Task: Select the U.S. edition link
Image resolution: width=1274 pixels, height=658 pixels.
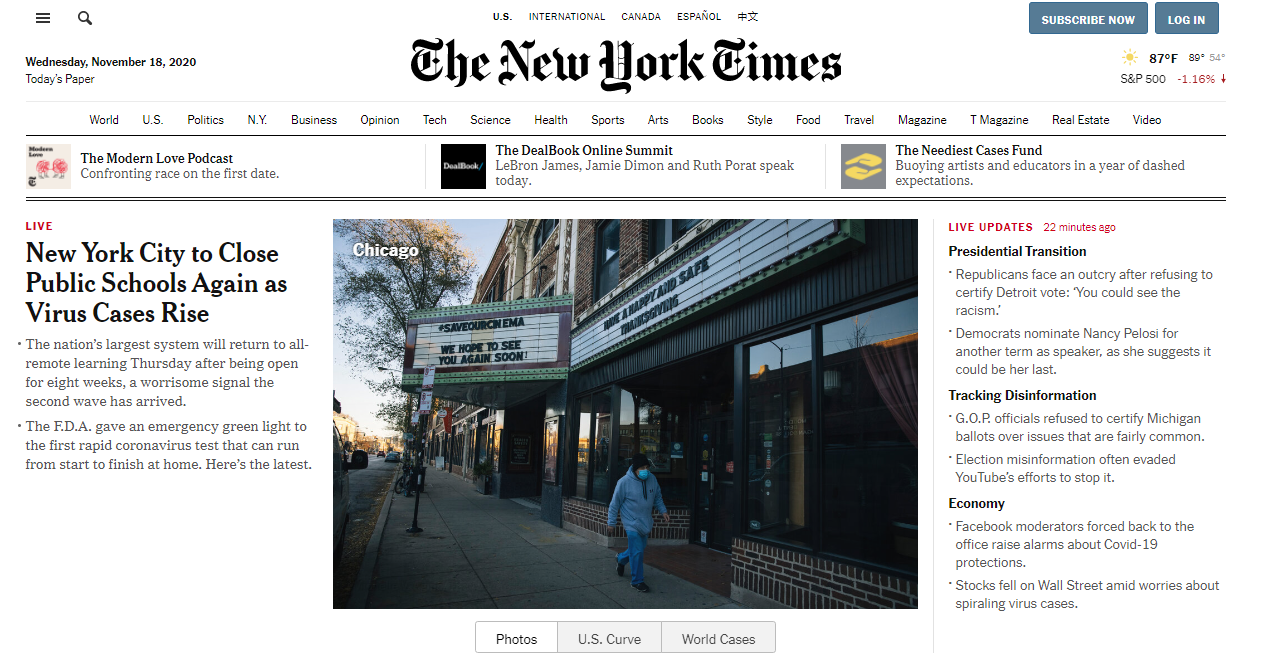Action: (502, 16)
